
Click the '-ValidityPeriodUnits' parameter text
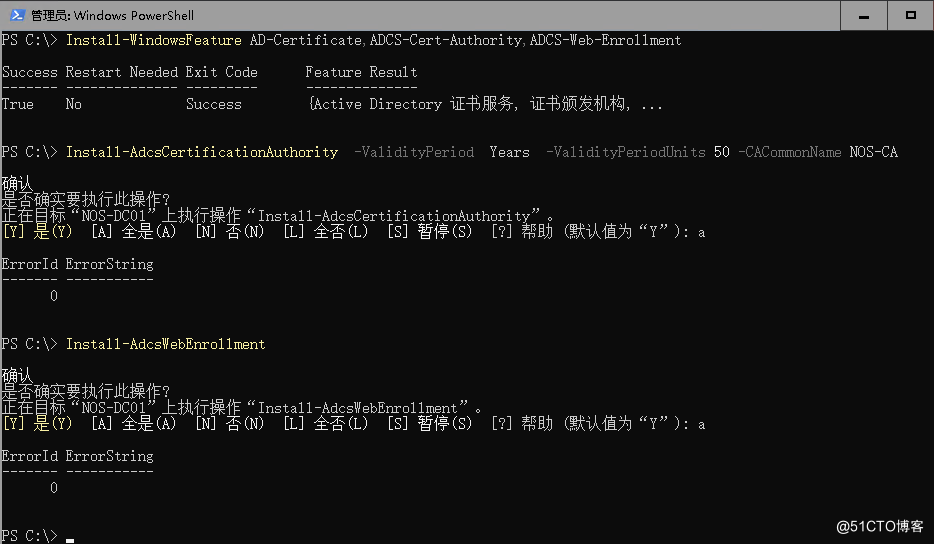(625, 152)
